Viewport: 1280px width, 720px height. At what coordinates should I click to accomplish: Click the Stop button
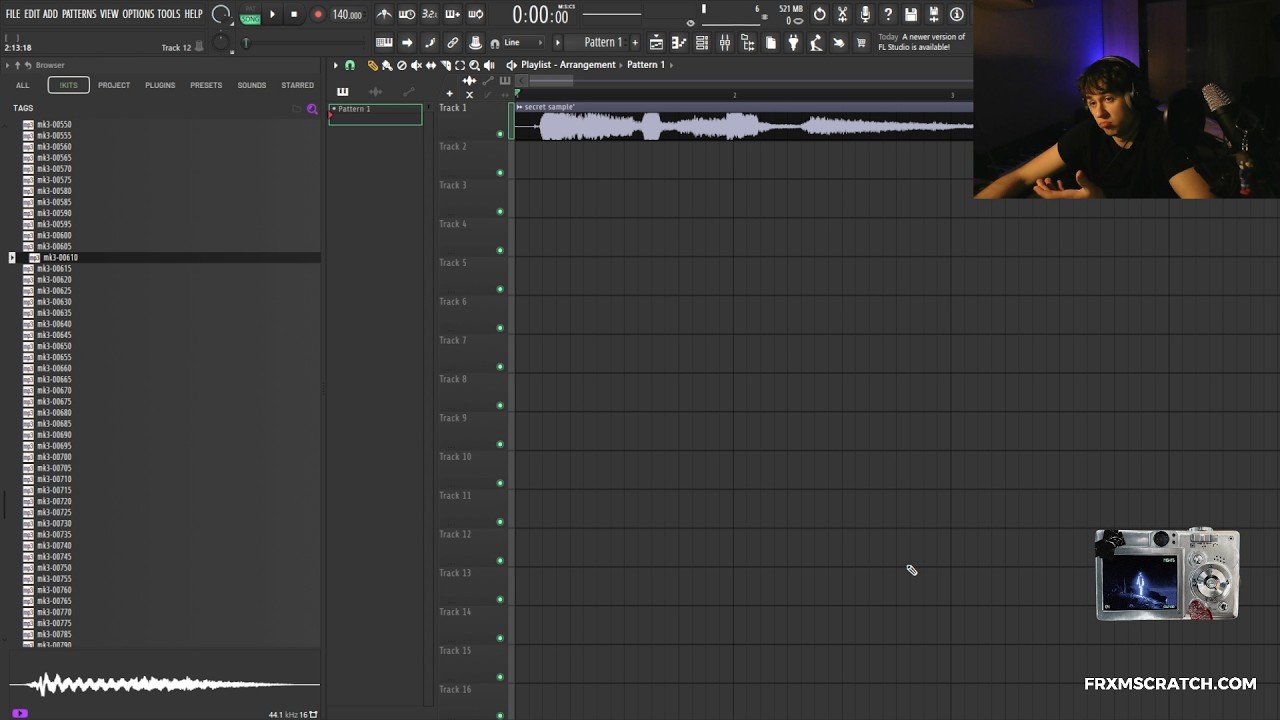(x=294, y=14)
